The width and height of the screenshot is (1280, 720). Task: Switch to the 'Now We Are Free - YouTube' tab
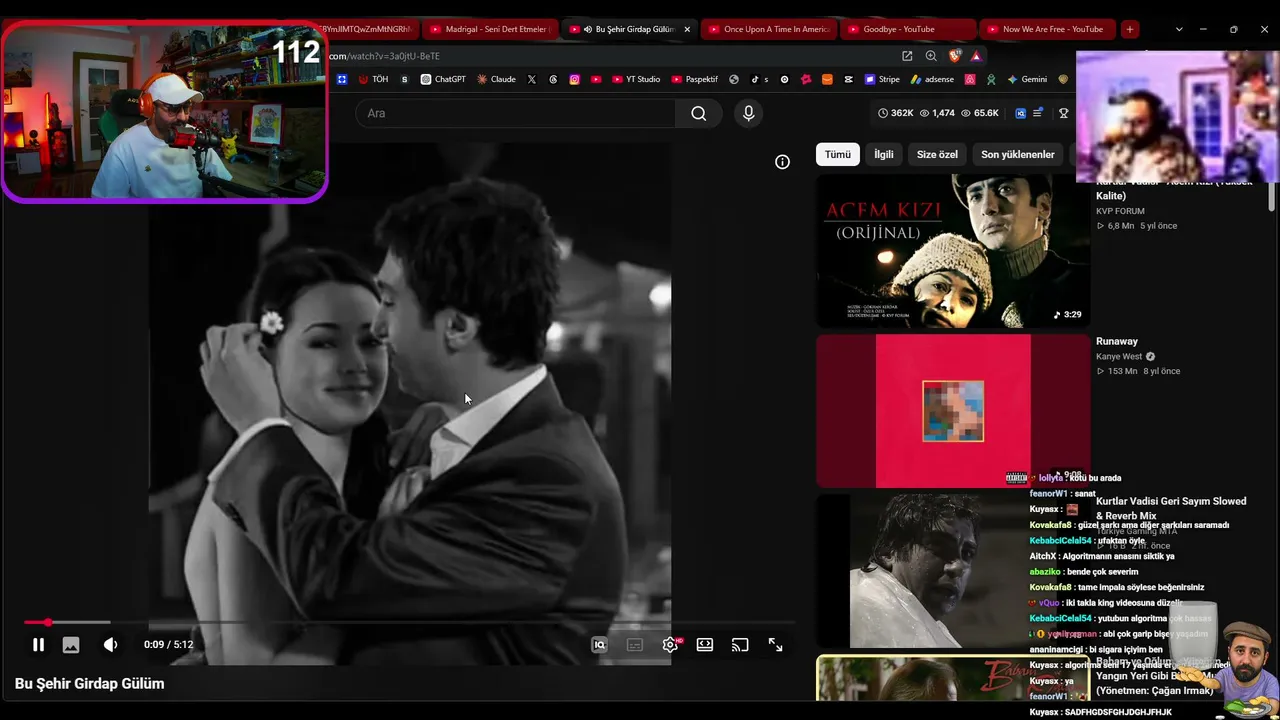[1047, 29]
